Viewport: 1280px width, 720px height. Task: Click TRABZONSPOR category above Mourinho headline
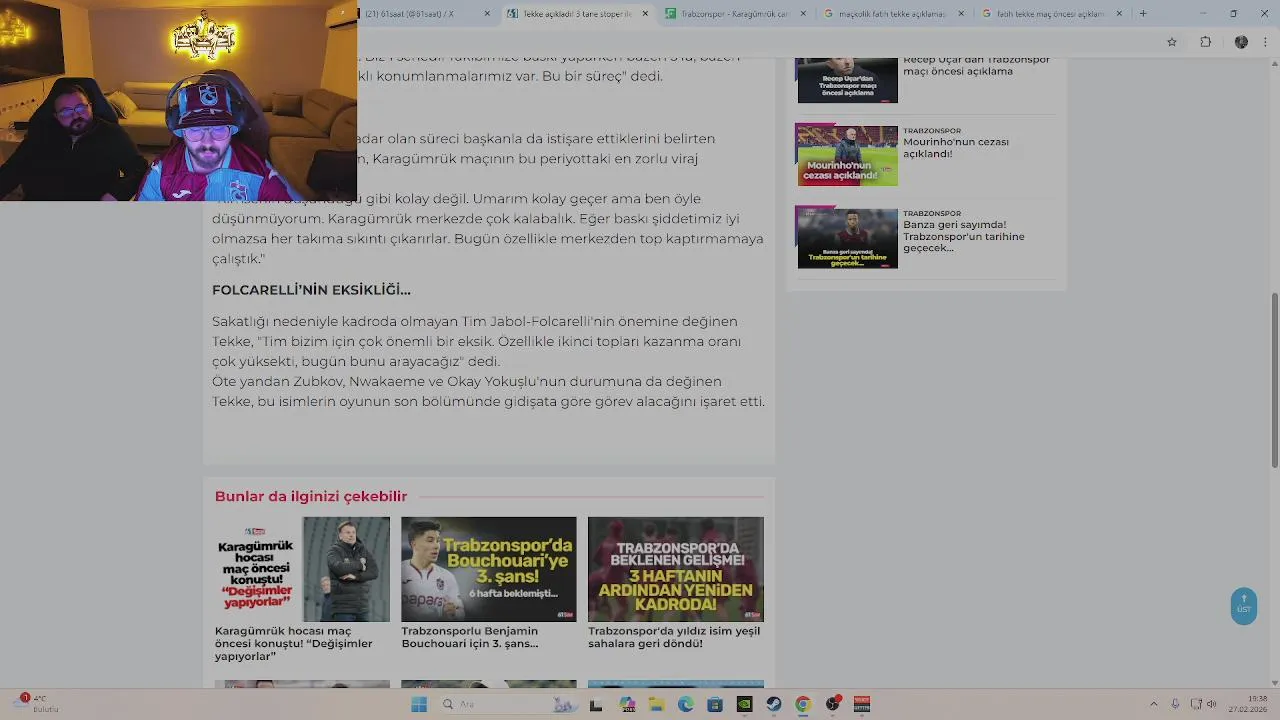932,131
